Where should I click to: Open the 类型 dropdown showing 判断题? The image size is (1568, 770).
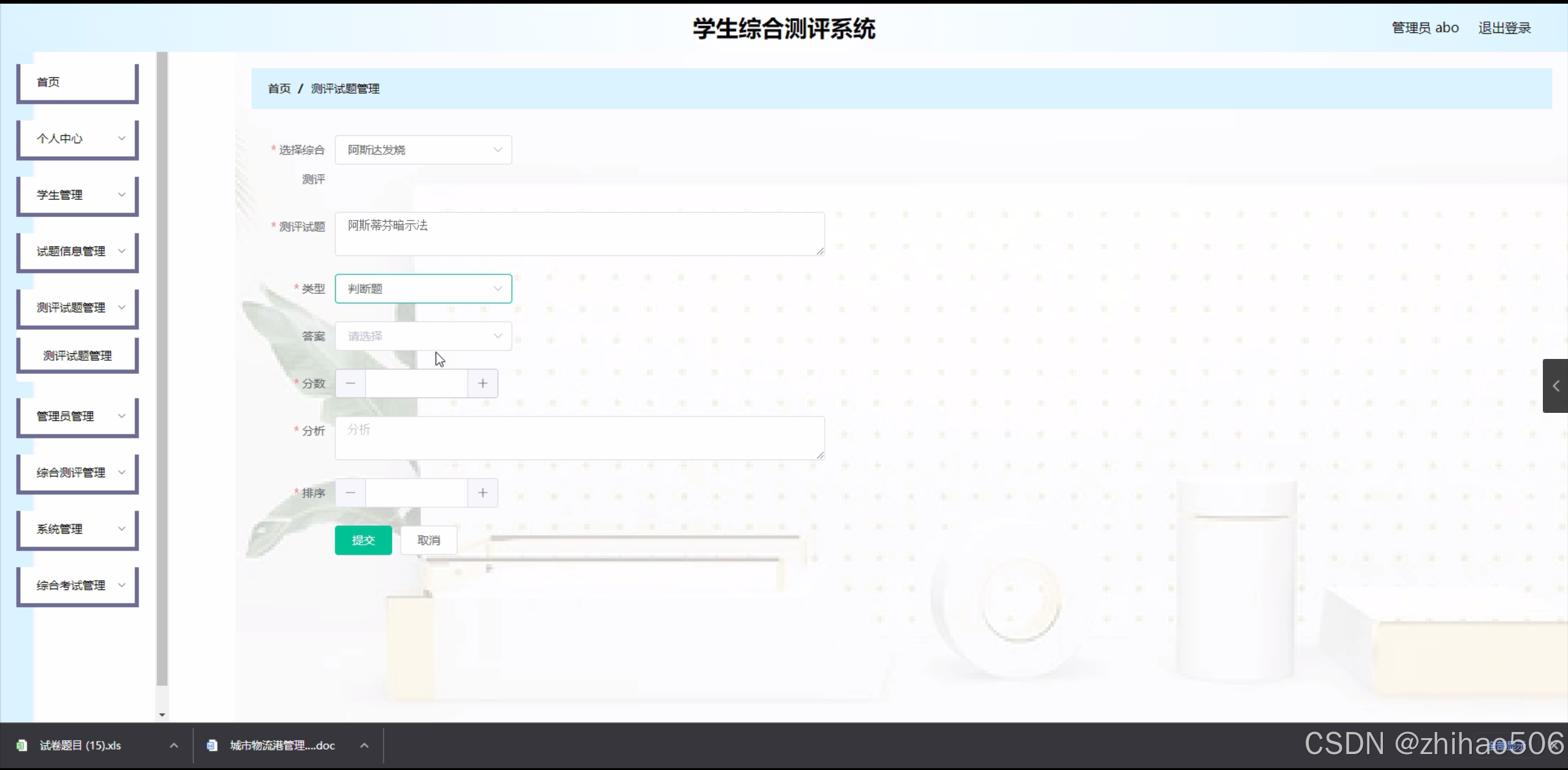(x=423, y=289)
